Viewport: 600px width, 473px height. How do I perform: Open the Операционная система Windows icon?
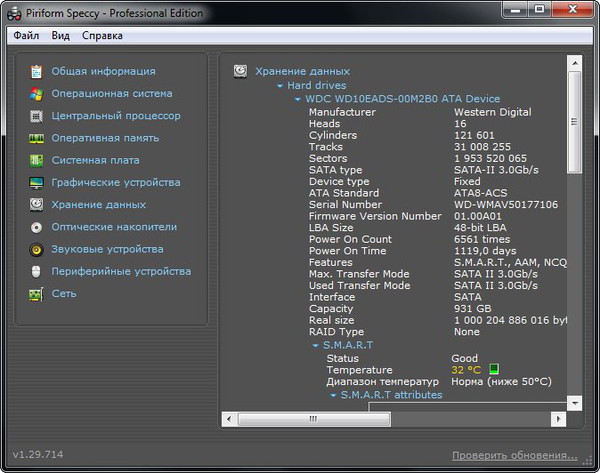[x=36, y=93]
